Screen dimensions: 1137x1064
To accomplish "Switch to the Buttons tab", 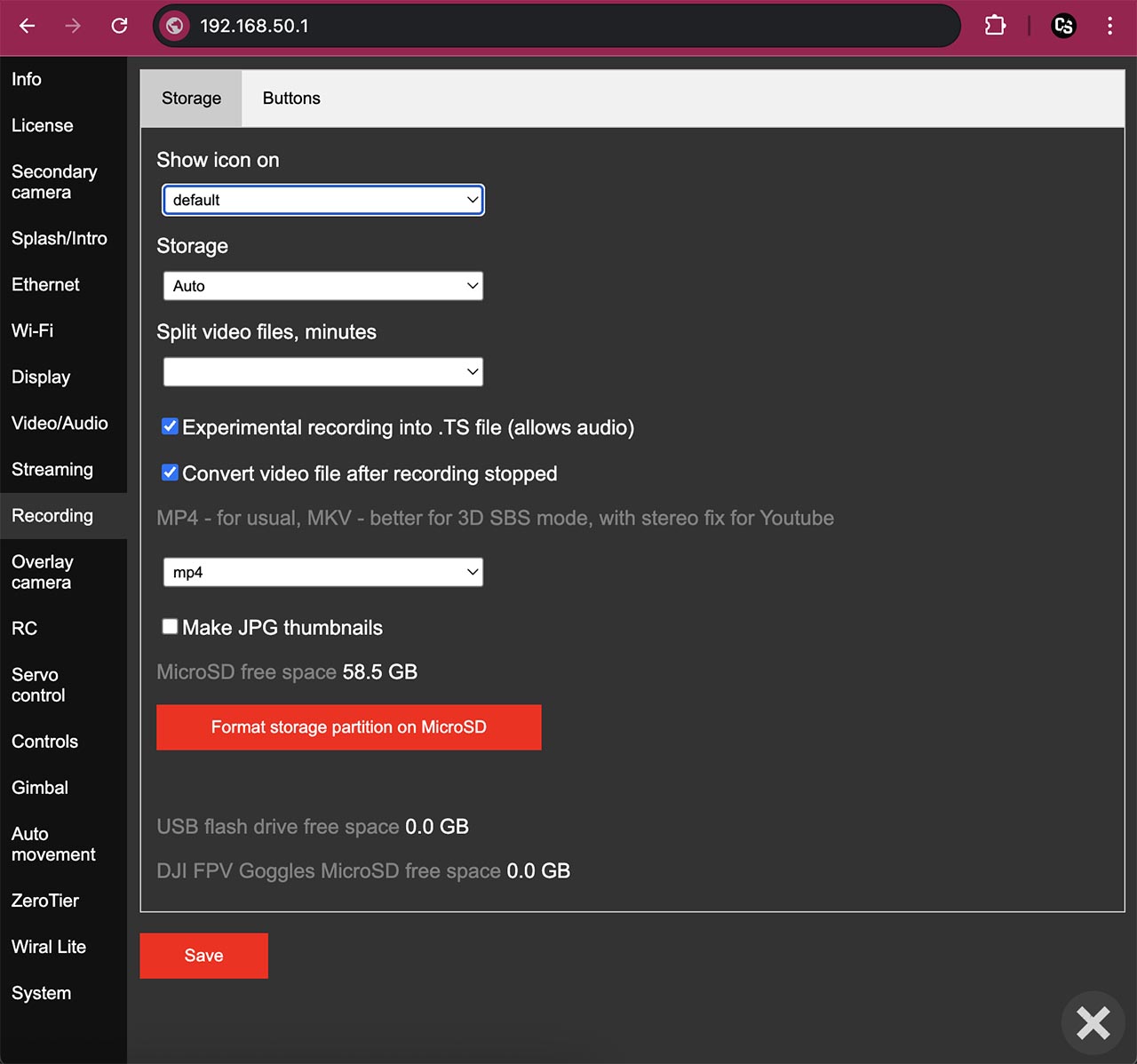I will (x=291, y=99).
